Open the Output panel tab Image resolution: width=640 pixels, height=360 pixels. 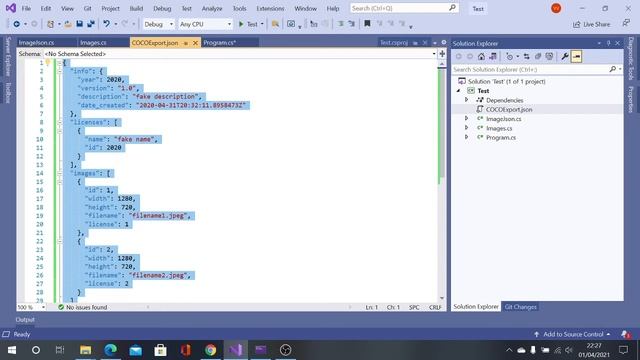coord(25,320)
